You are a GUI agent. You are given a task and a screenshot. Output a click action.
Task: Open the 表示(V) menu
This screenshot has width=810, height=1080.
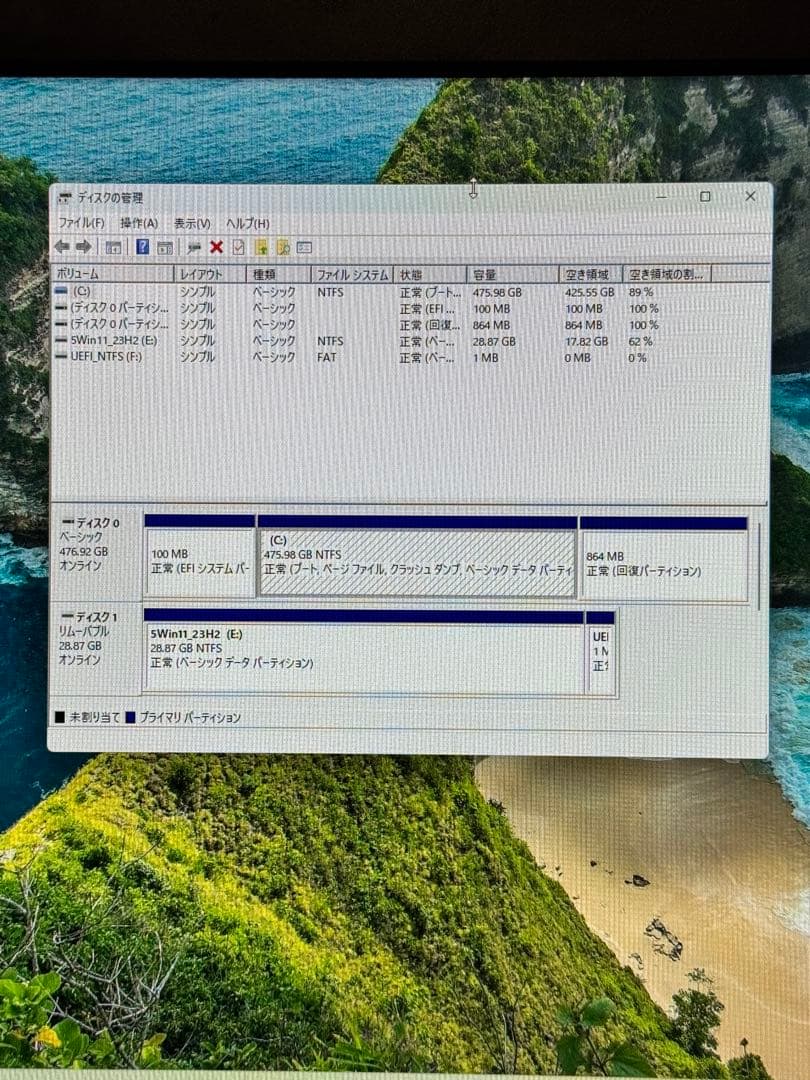point(189,224)
